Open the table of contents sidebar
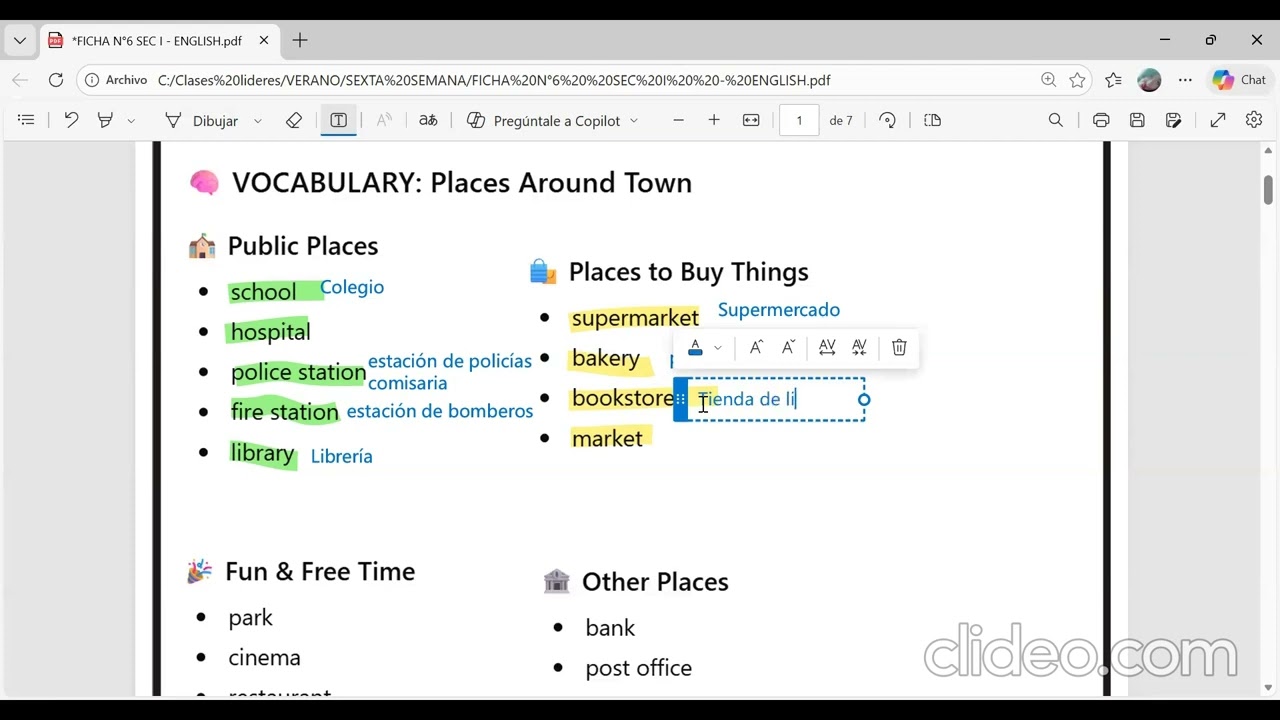 (26, 120)
